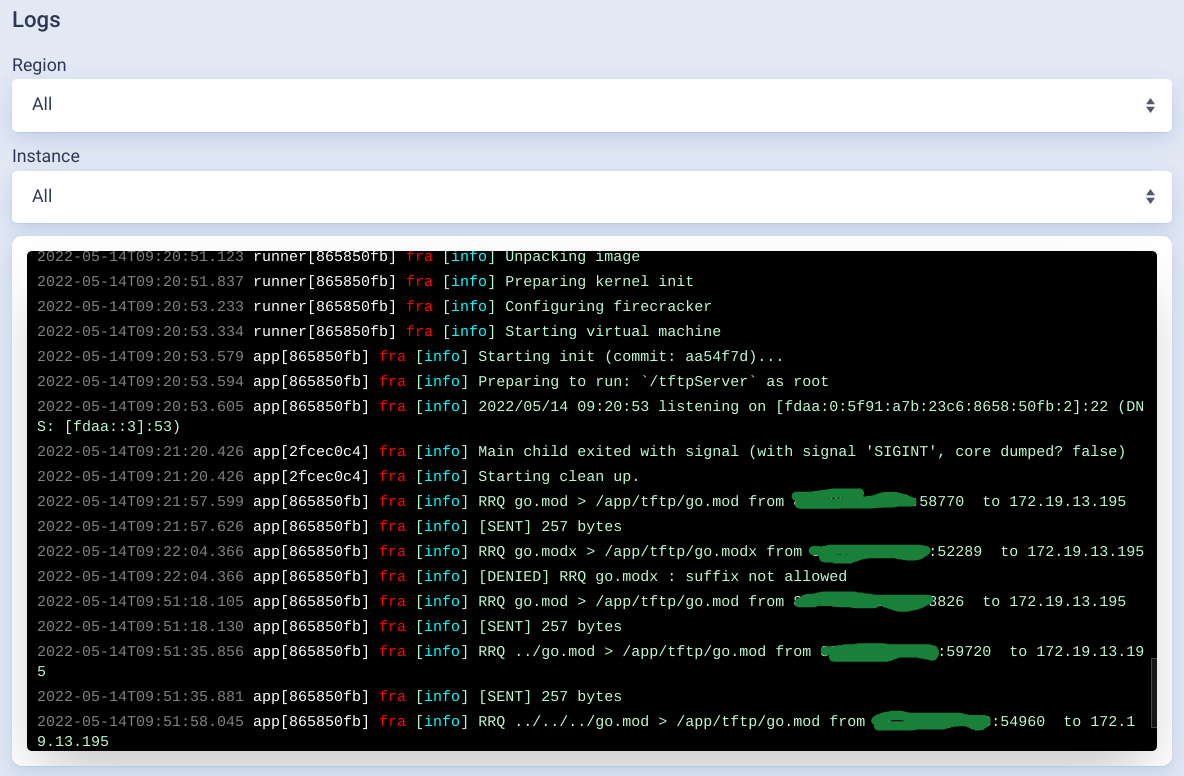
Task: Click '[SENT] 257 bytes' at 09:51:18.130
Action: coord(550,627)
